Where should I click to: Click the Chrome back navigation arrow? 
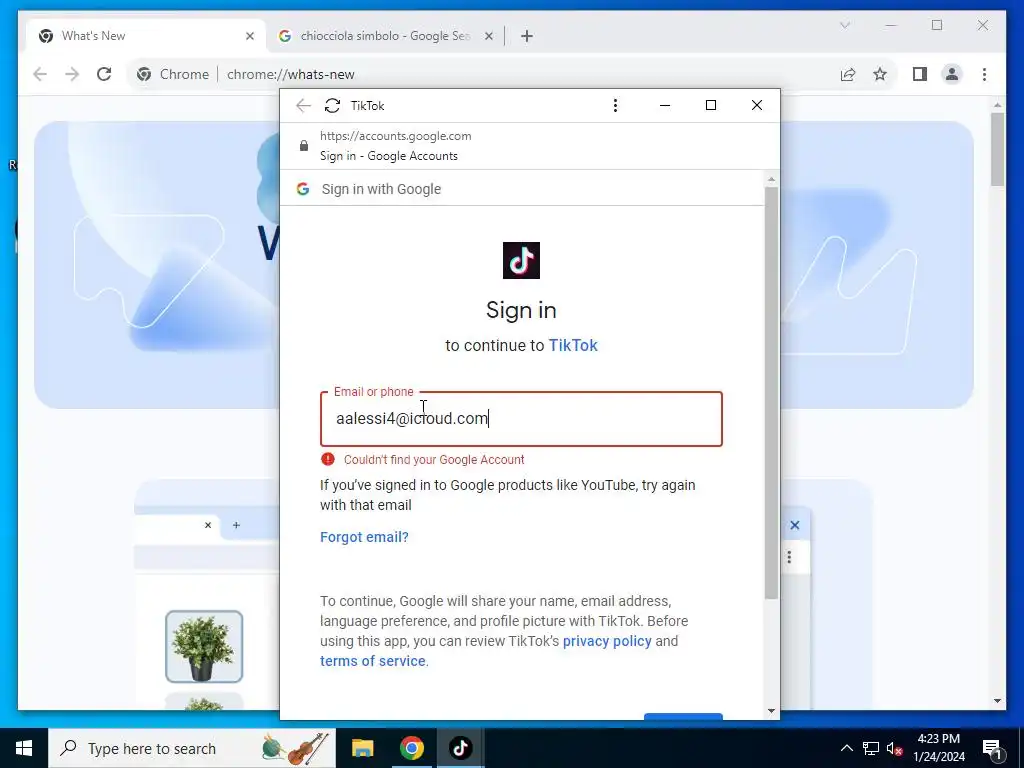coord(40,74)
